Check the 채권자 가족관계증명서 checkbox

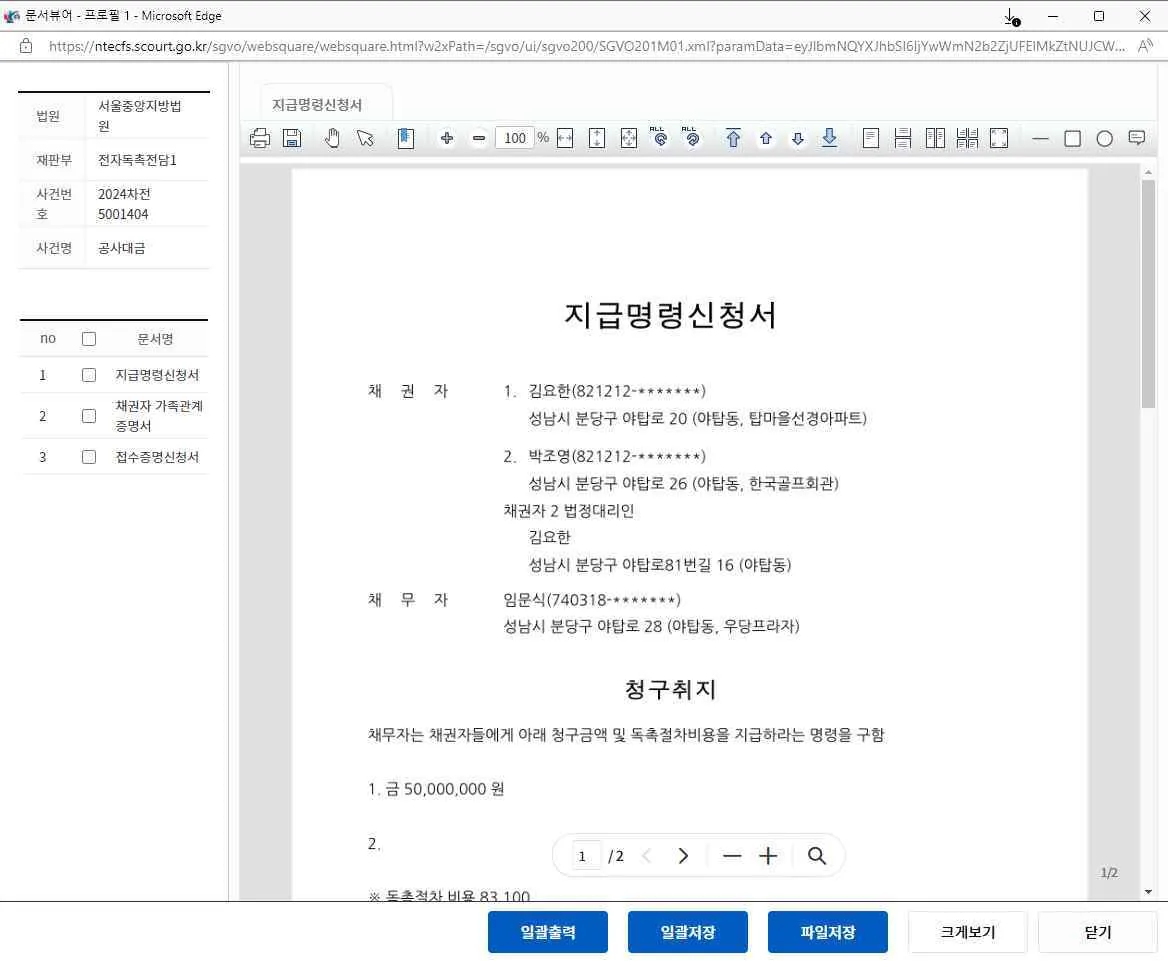89,416
